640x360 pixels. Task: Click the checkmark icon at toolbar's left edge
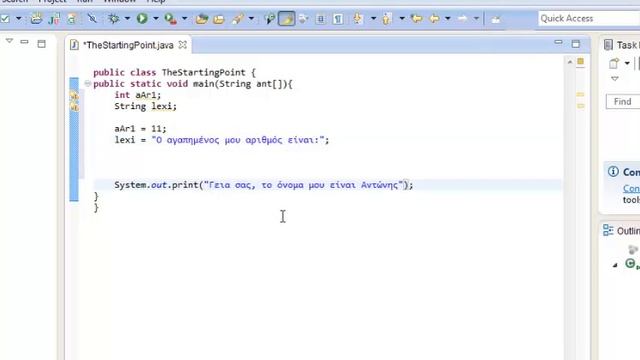(x=5, y=18)
